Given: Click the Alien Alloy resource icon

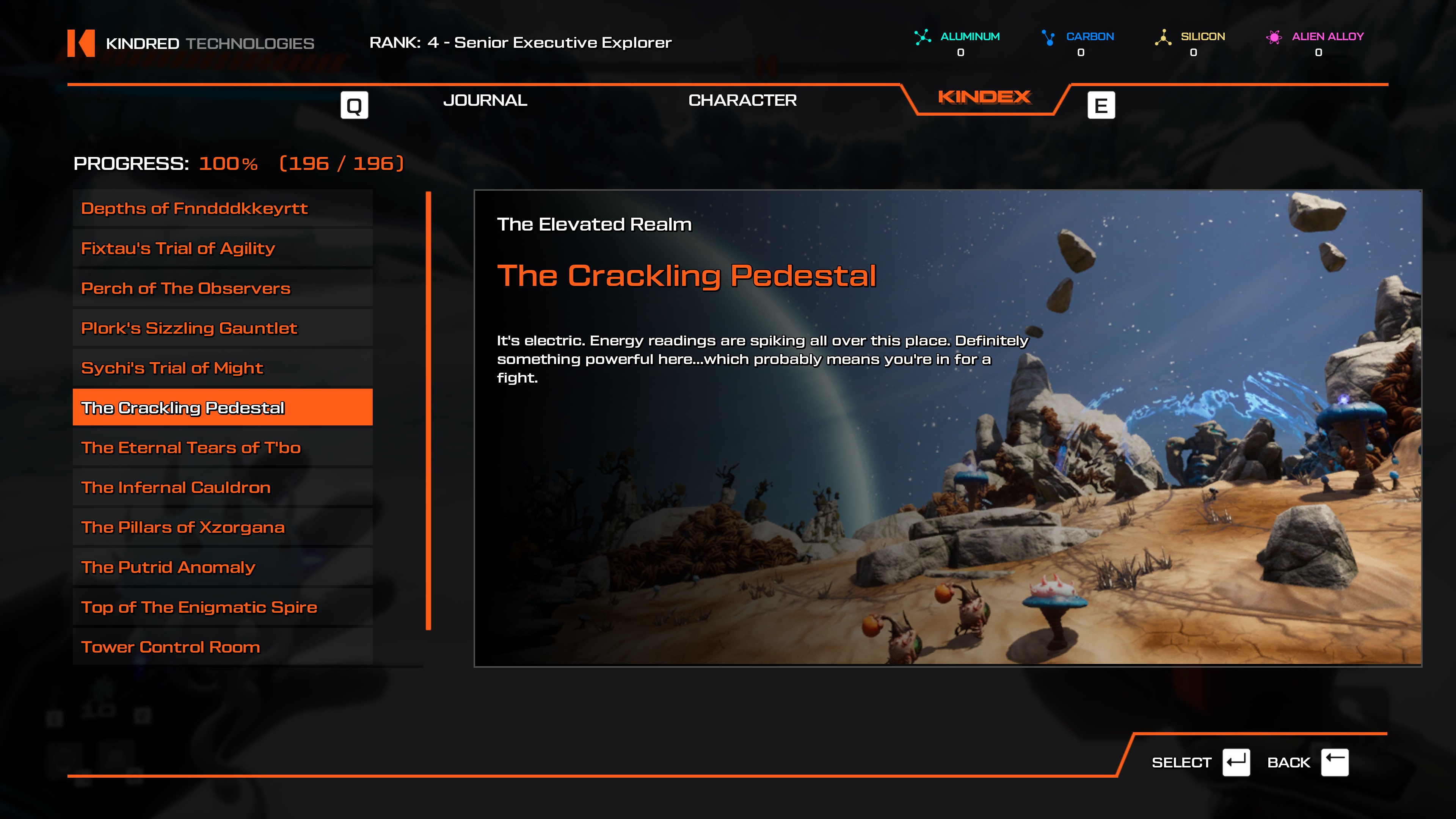Looking at the screenshot, I should point(1274,37).
